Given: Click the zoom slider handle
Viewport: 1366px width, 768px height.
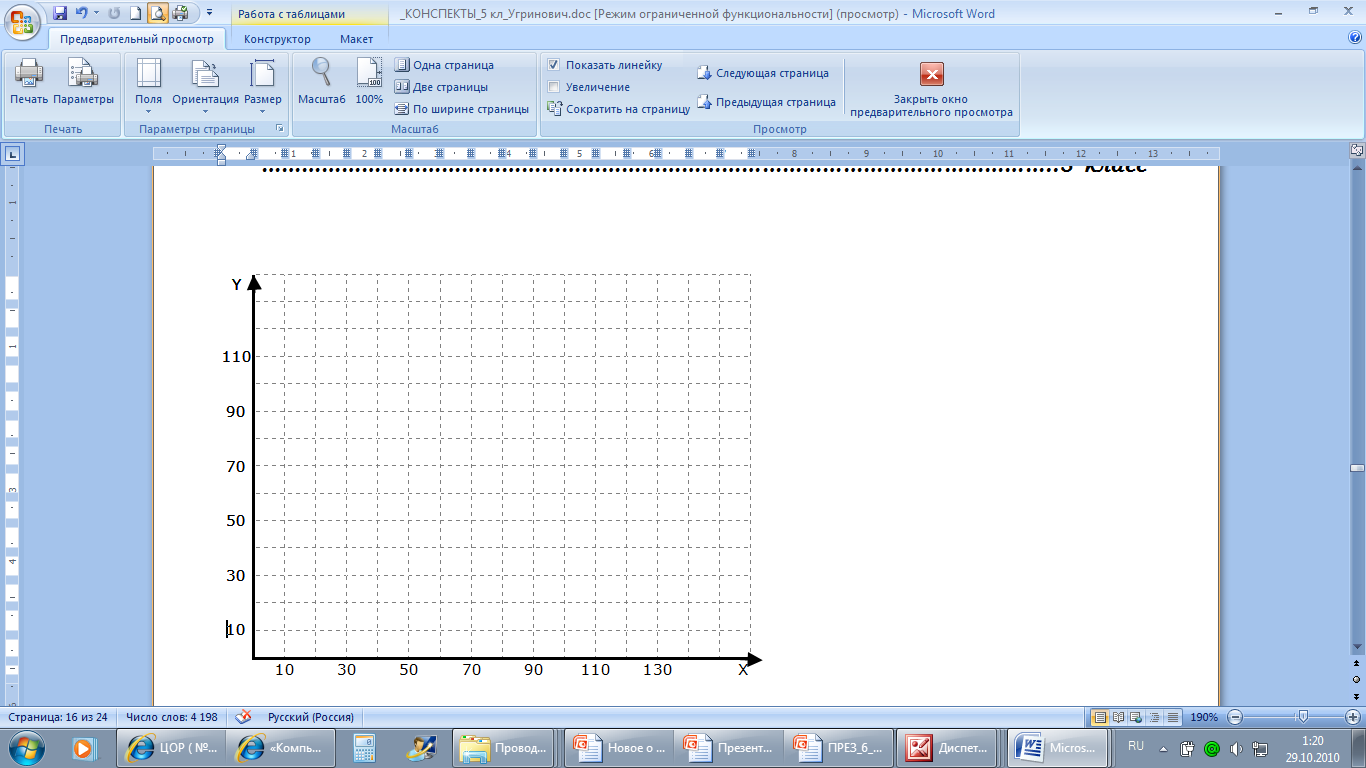Looking at the screenshot, I should point(1302,716).
